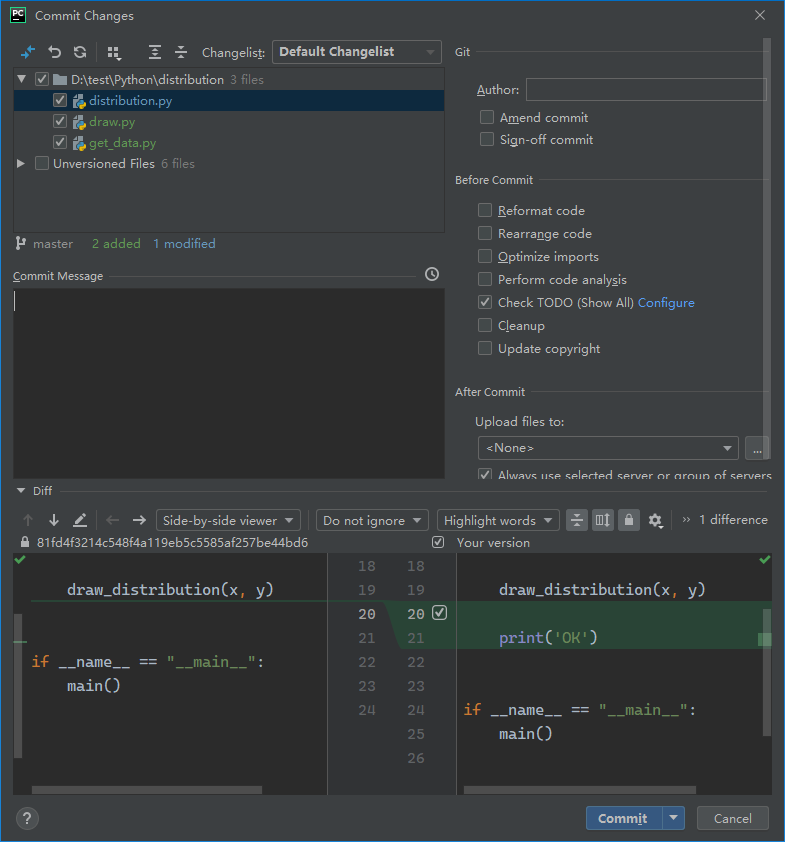Click the double-chevron more diff actions

click(x=686, y=519)
